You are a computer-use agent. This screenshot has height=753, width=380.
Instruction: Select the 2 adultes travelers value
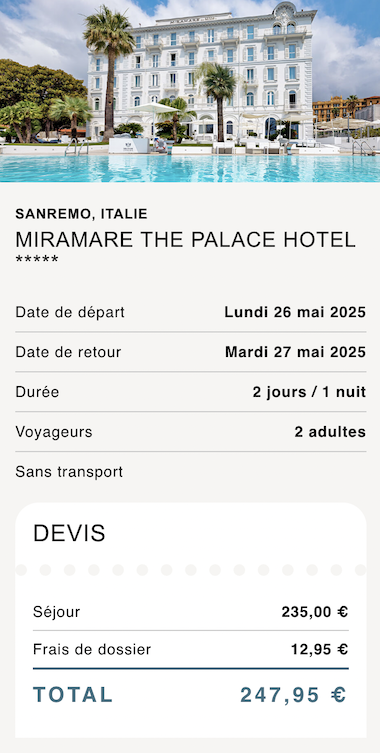tap(330, 432)
